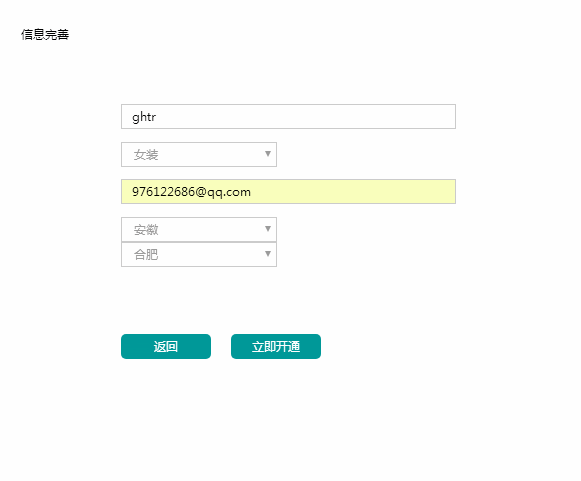Image resolution: width=581 pixels, height=481 pixels.
Task: Click empty area of the email input box
Action: [352, 192]
